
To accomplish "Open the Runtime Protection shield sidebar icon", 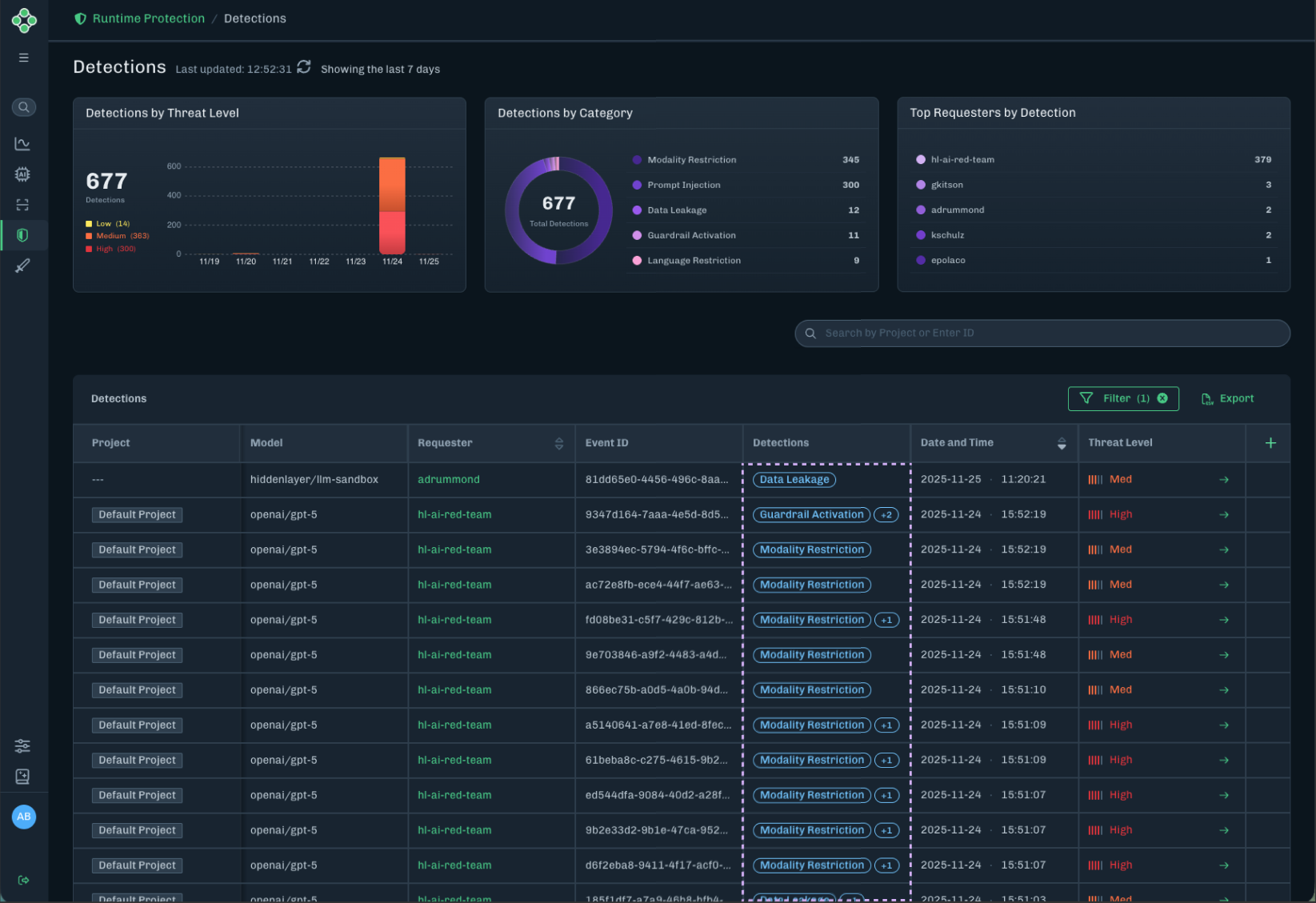I will (22, 235).
